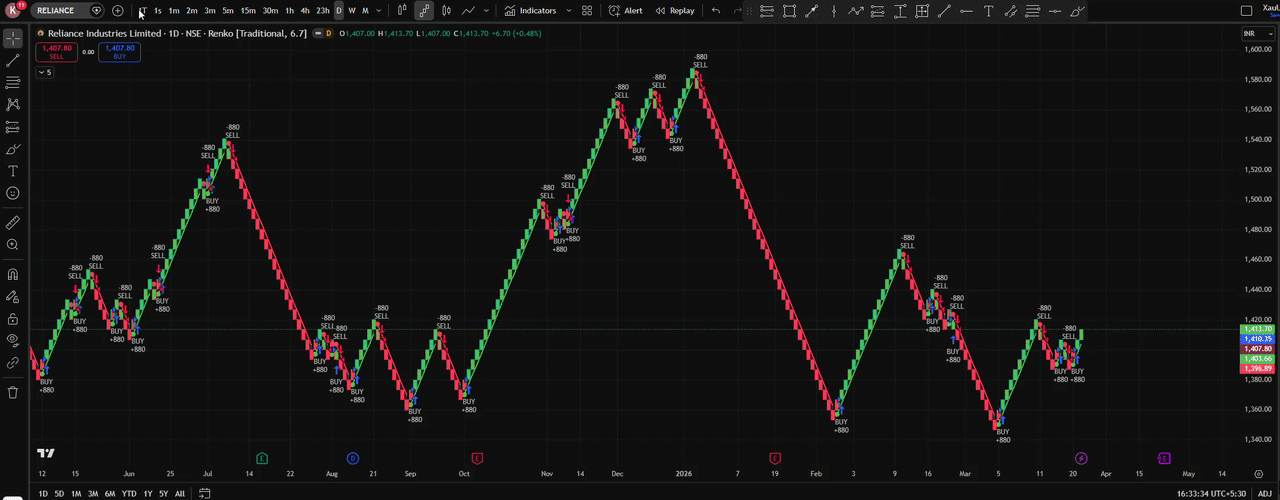Select the ruler measure tool
The width and height of the screenshot is (1280, 500).
click(13, 222)
